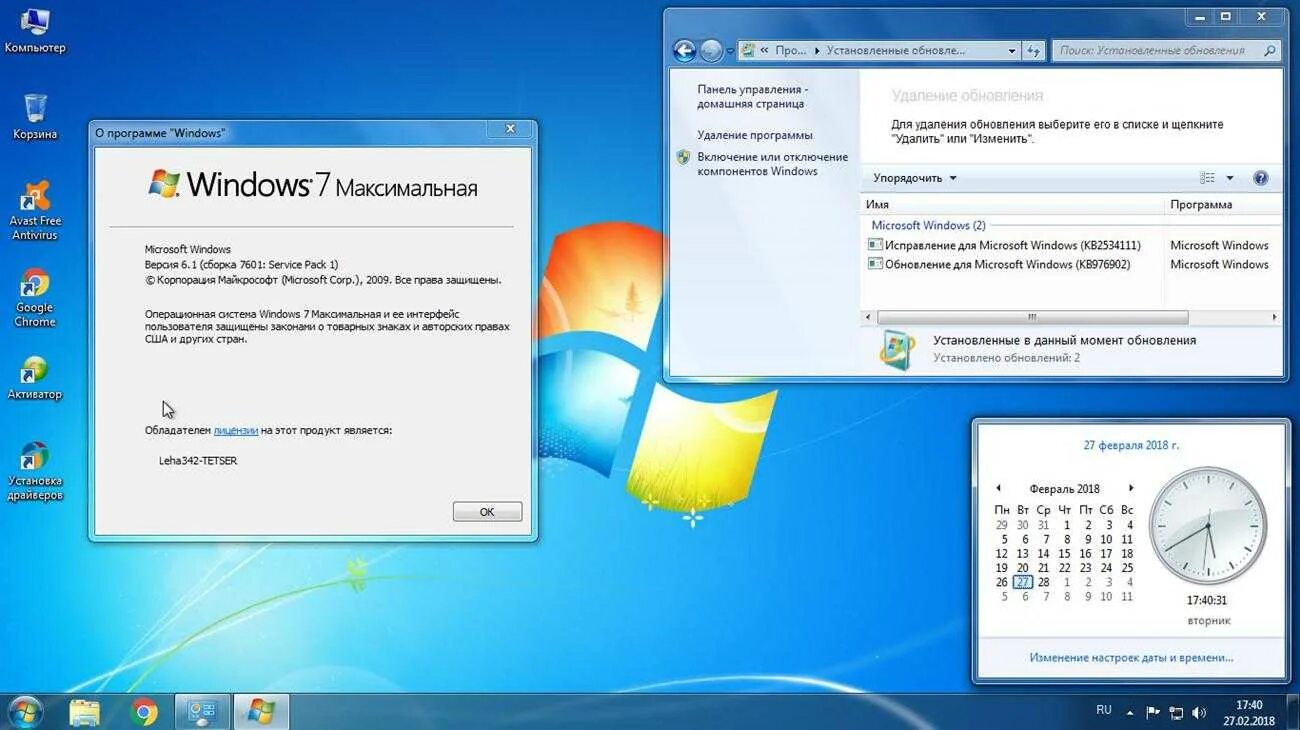Viewport: 1300px width, 730px height.
Task: Open Chrome from the taskbar
Action: tap(144, 712)
